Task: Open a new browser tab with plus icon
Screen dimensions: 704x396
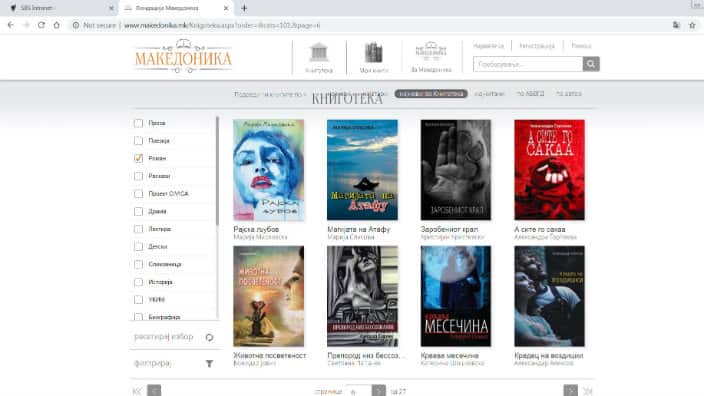Action: (244, 8)
